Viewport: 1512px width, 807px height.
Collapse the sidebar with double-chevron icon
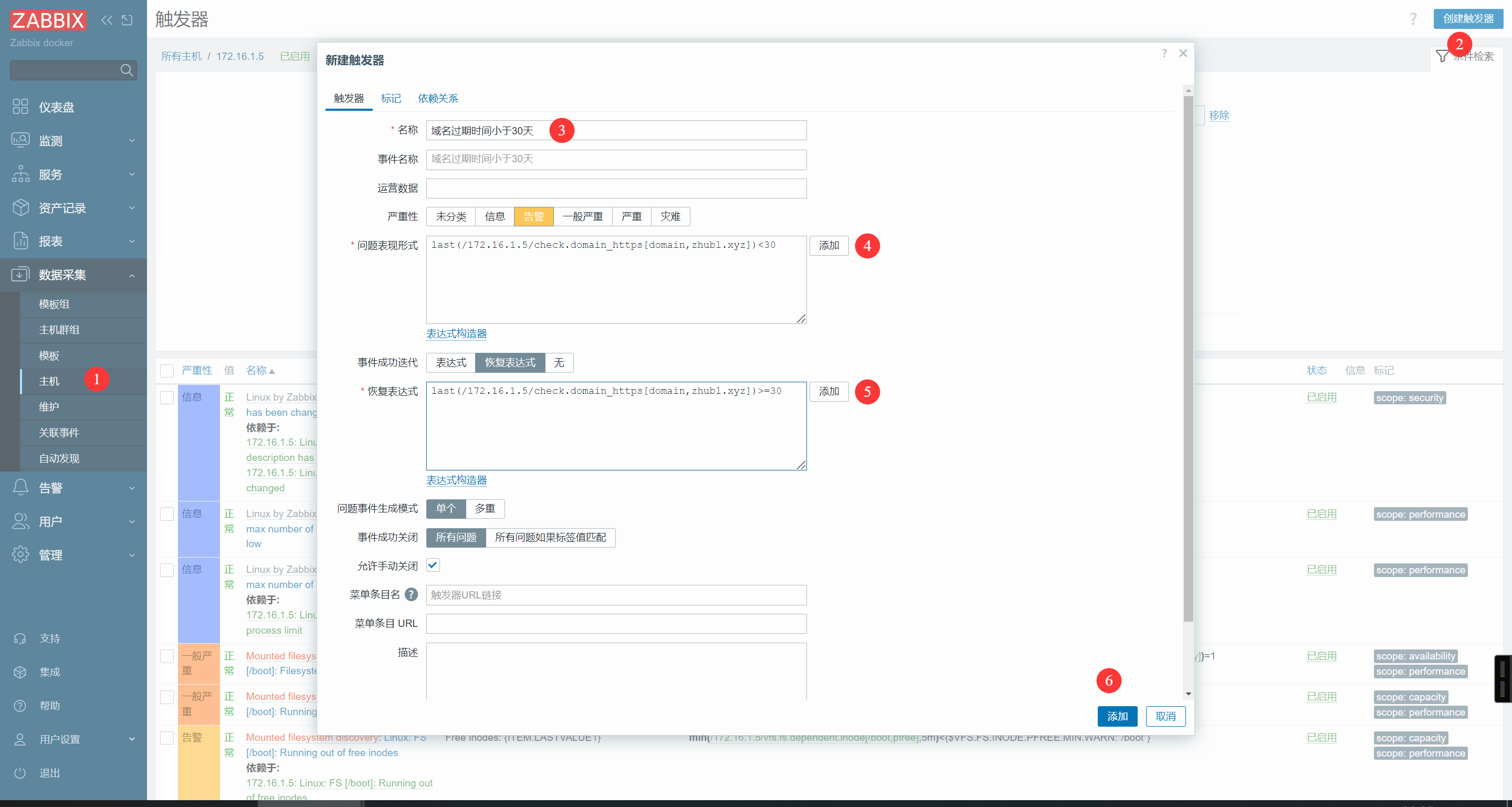106,20
